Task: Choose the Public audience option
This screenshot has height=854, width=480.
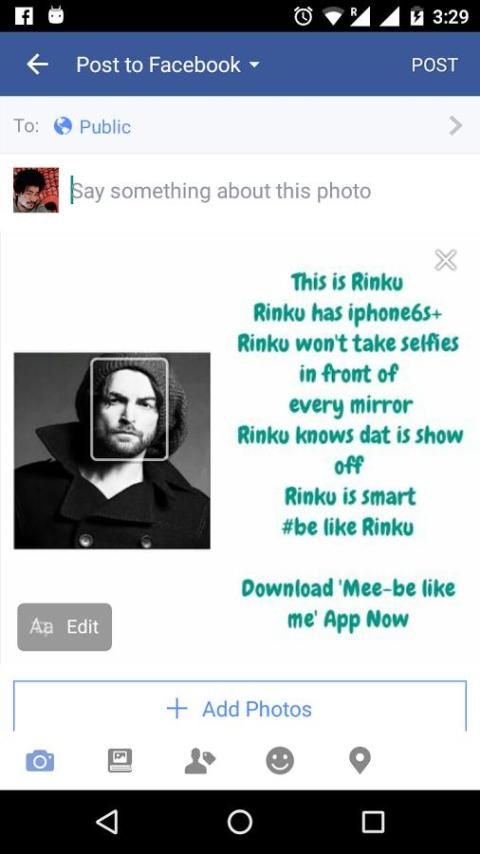Action: (x=105, y=127)
